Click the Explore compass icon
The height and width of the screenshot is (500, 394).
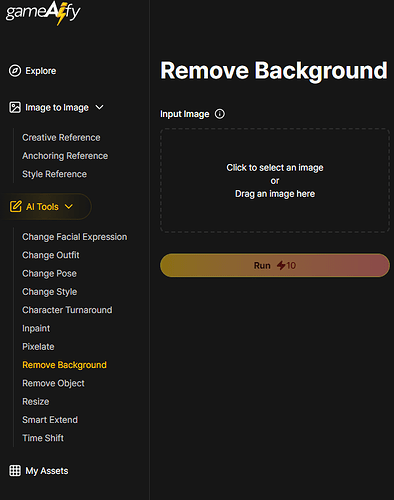15,71
